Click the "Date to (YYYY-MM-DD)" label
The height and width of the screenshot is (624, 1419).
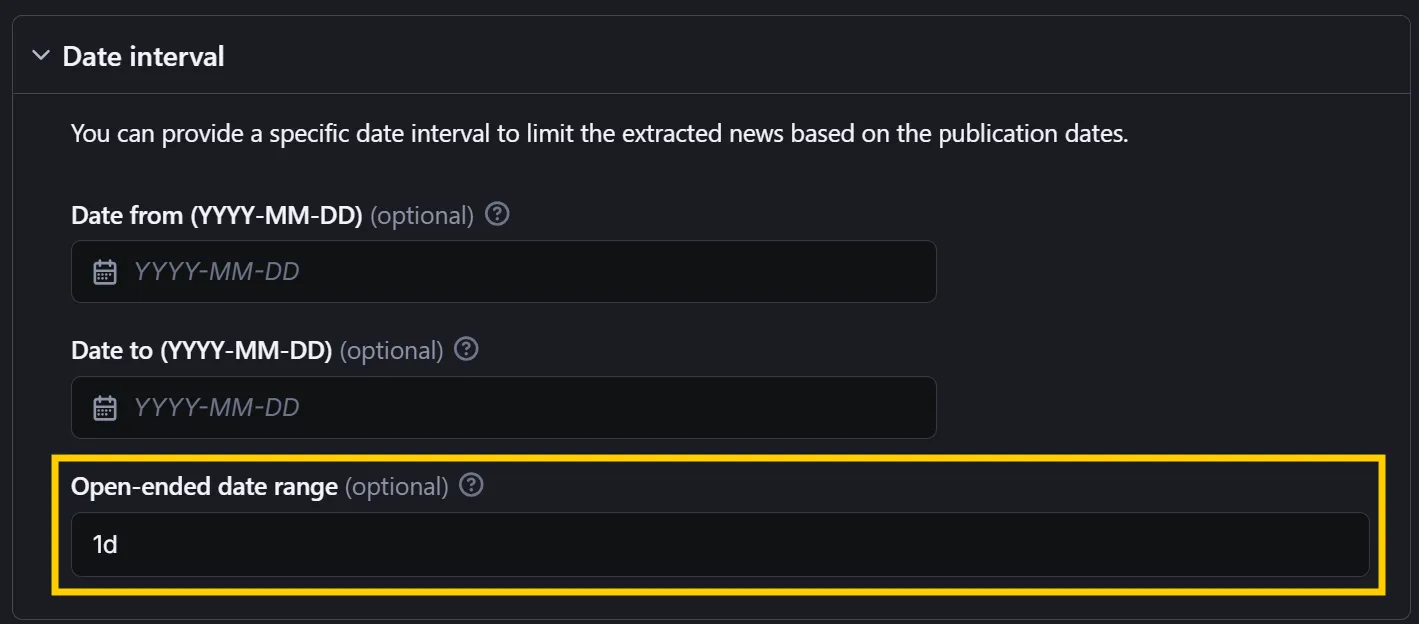tap(201, 351)
